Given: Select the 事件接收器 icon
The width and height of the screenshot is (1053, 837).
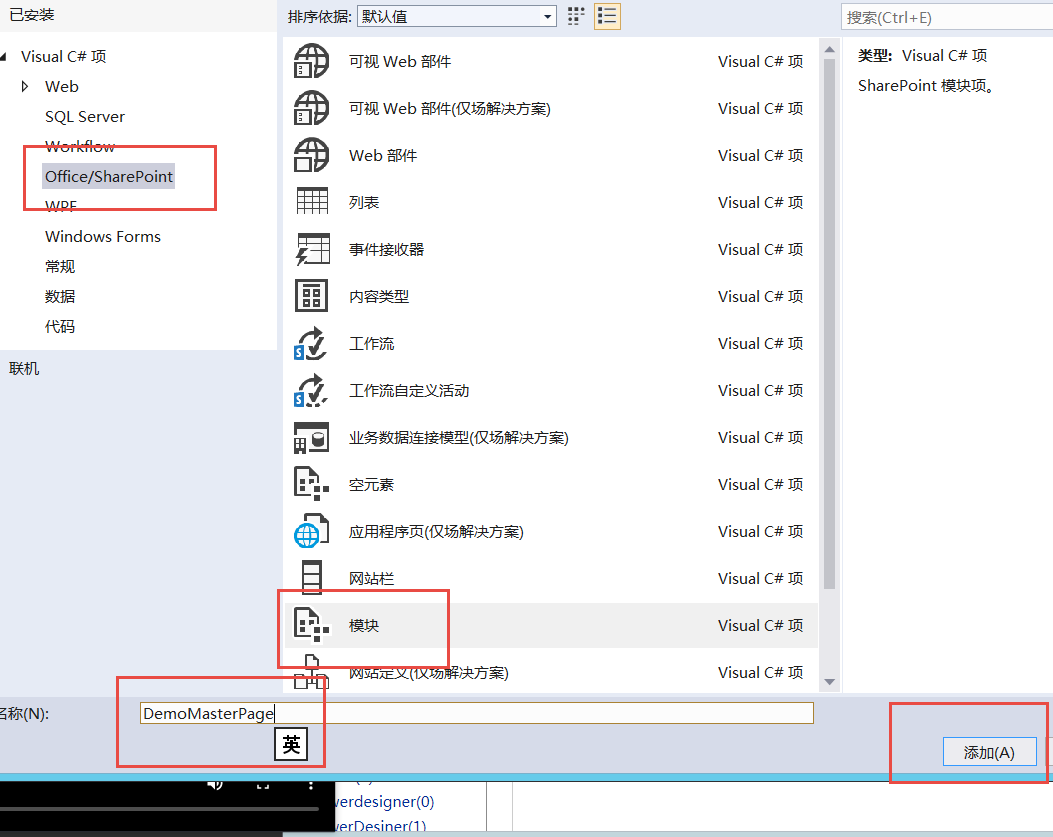Looking at the screenshot, I should pyautogui.click(x=312, y=249).
